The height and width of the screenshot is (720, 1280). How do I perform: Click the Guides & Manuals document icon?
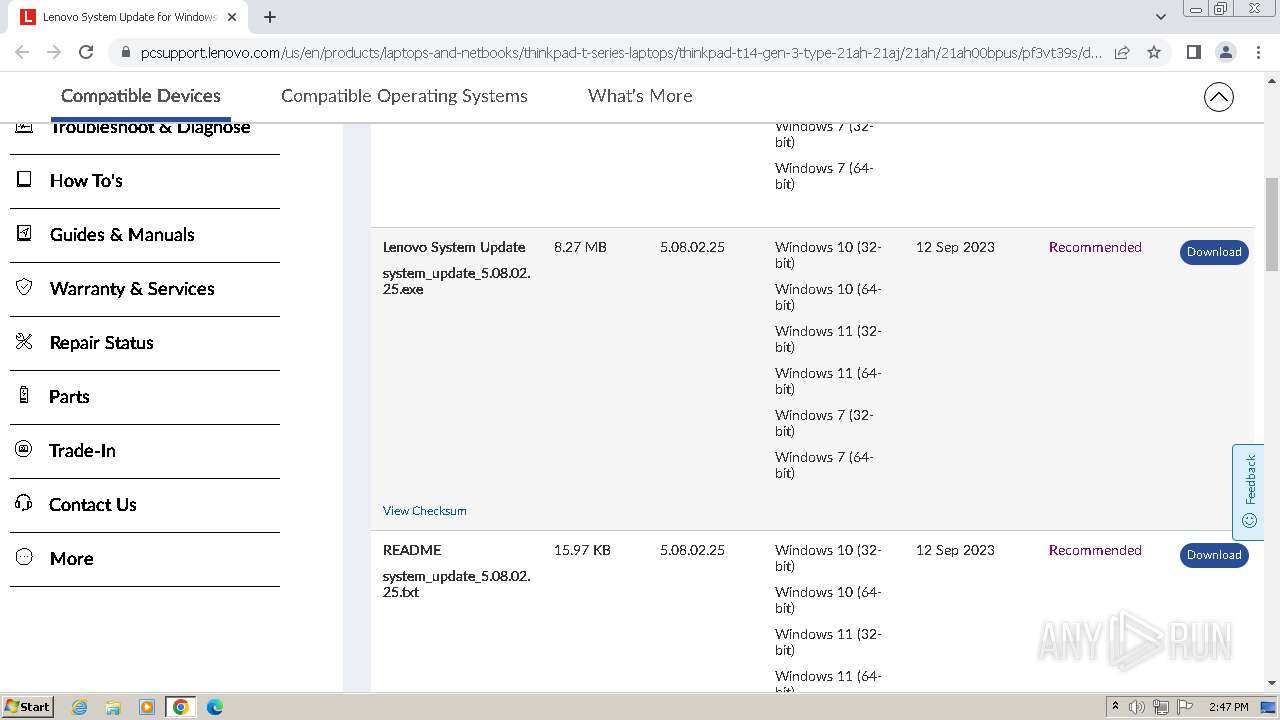(x=24, y=233)
